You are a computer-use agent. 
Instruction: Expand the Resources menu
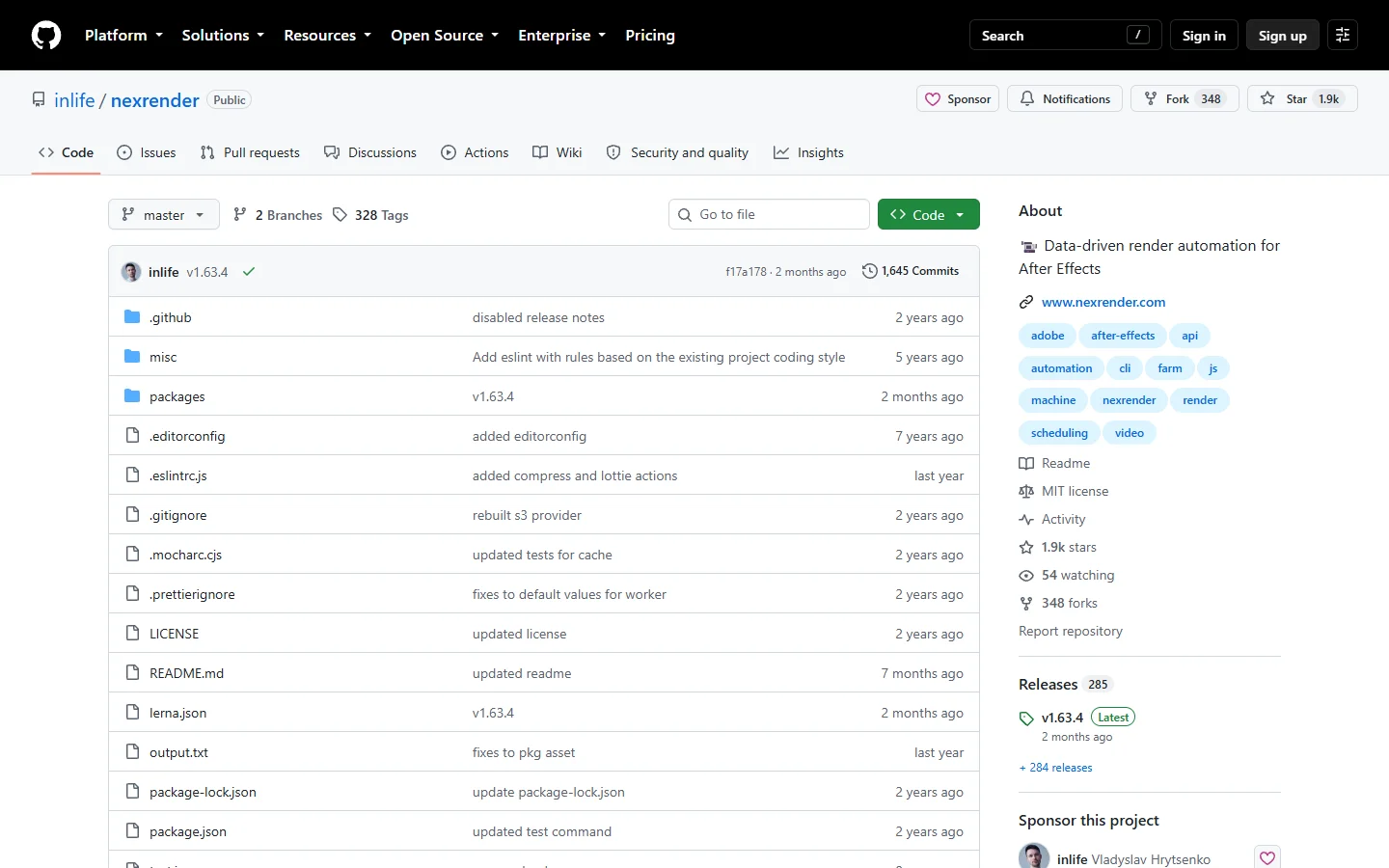327,36
